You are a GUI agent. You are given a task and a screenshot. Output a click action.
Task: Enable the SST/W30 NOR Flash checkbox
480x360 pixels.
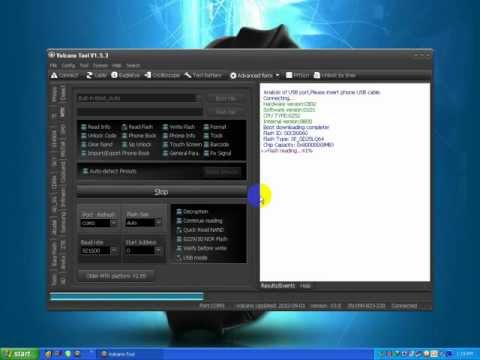pyautogui.click(x=179, y=239)
